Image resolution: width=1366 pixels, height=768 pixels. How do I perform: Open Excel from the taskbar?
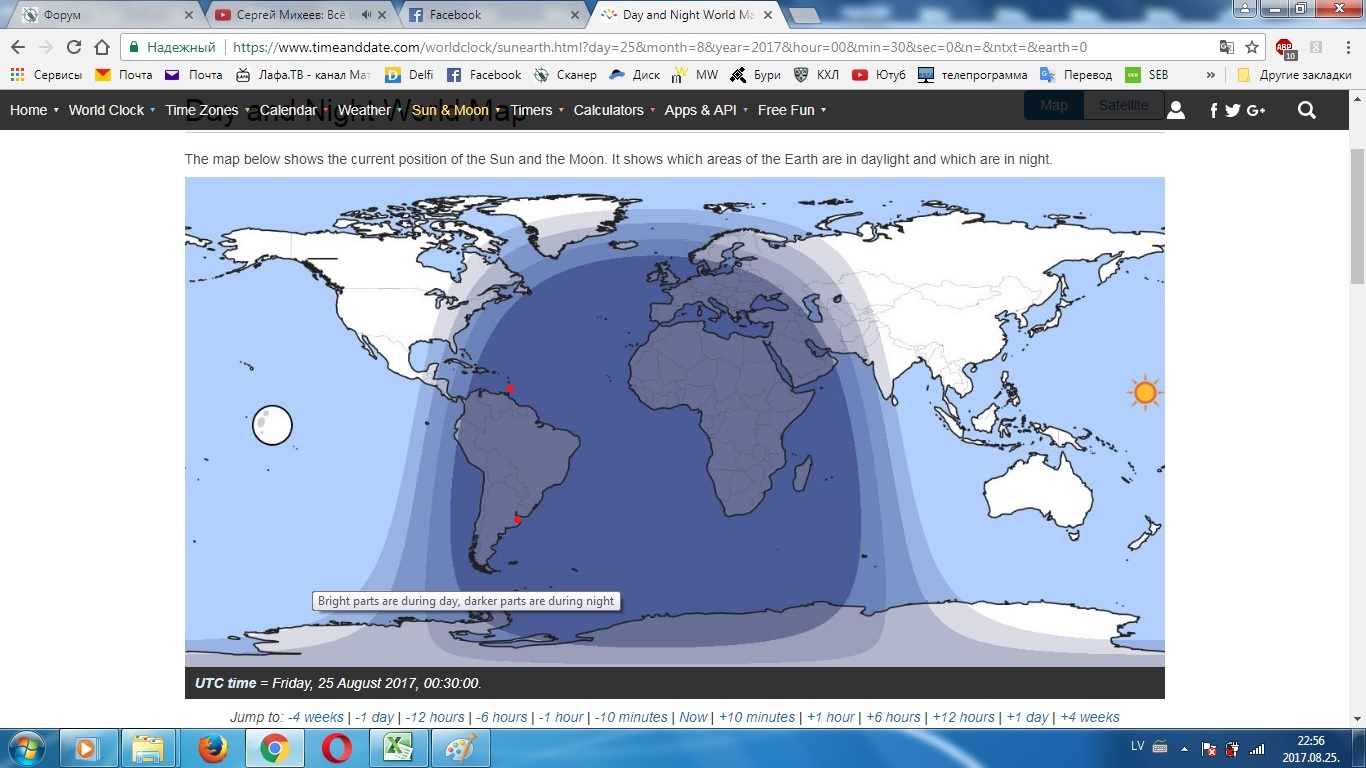(x=399, y=748)
